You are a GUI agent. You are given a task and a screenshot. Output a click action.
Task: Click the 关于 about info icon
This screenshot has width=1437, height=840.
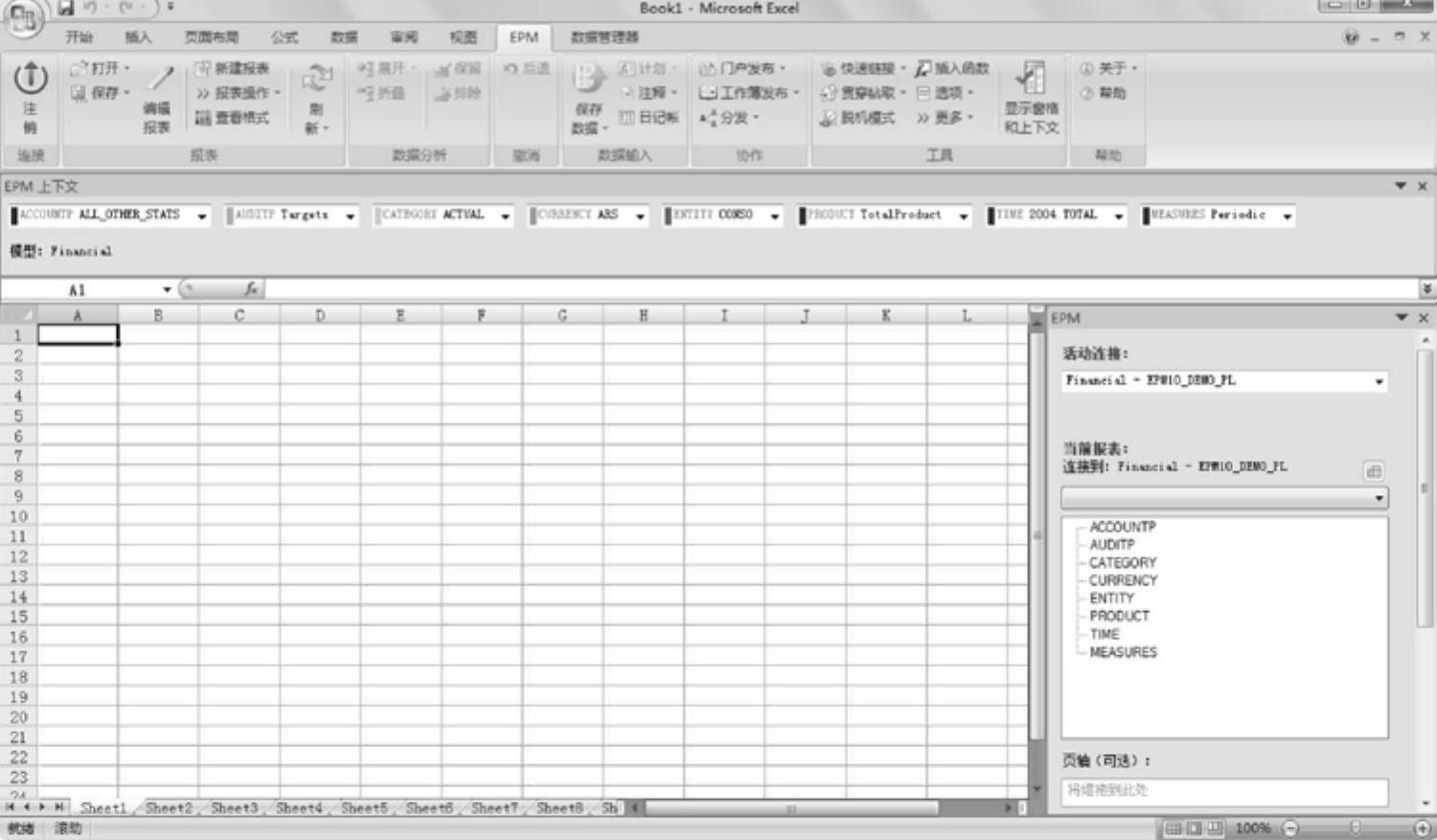click(x=1086, y=69)
